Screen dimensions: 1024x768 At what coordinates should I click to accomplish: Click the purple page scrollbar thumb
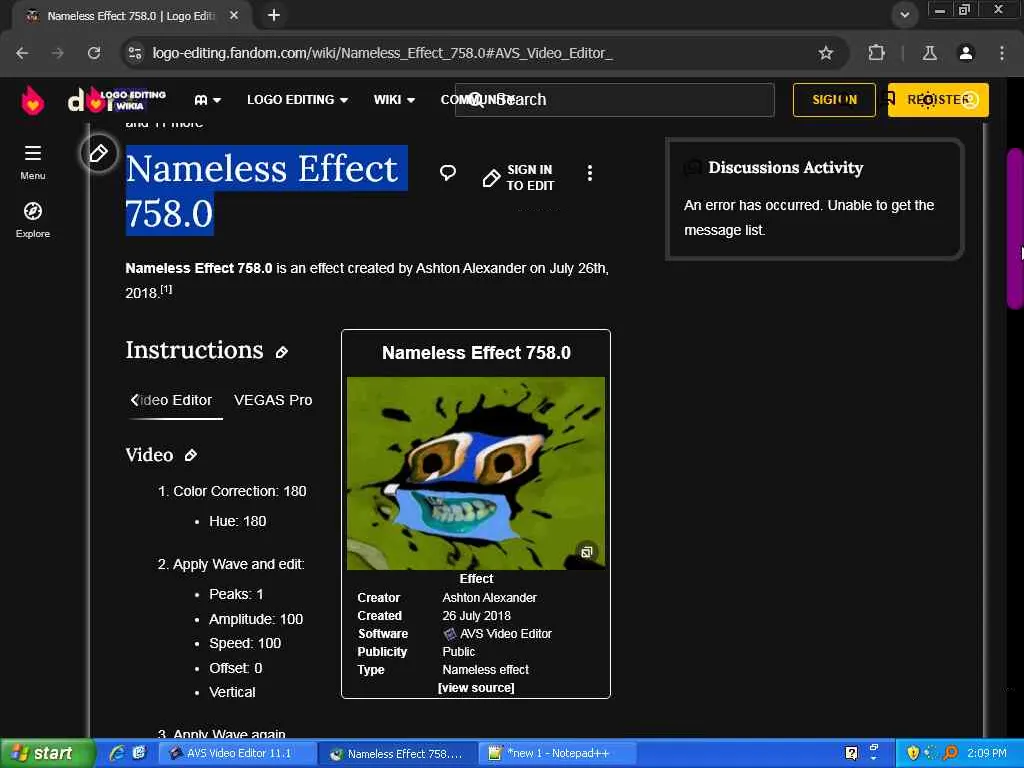click(1014, 229)
